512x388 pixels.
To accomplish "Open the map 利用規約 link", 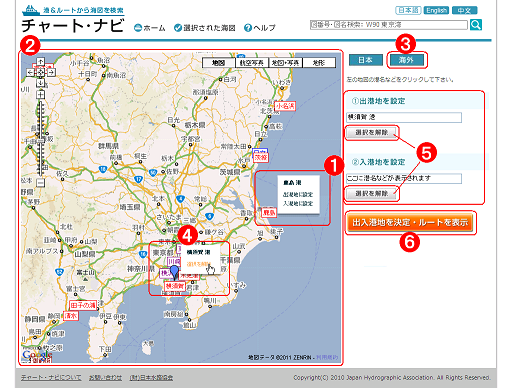I will [x=327, y=357].
